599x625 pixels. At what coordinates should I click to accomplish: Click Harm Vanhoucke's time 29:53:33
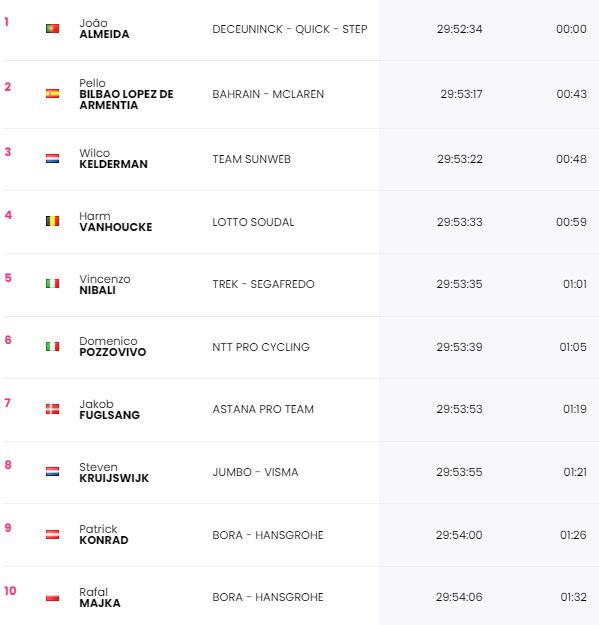tap(460, 222)
